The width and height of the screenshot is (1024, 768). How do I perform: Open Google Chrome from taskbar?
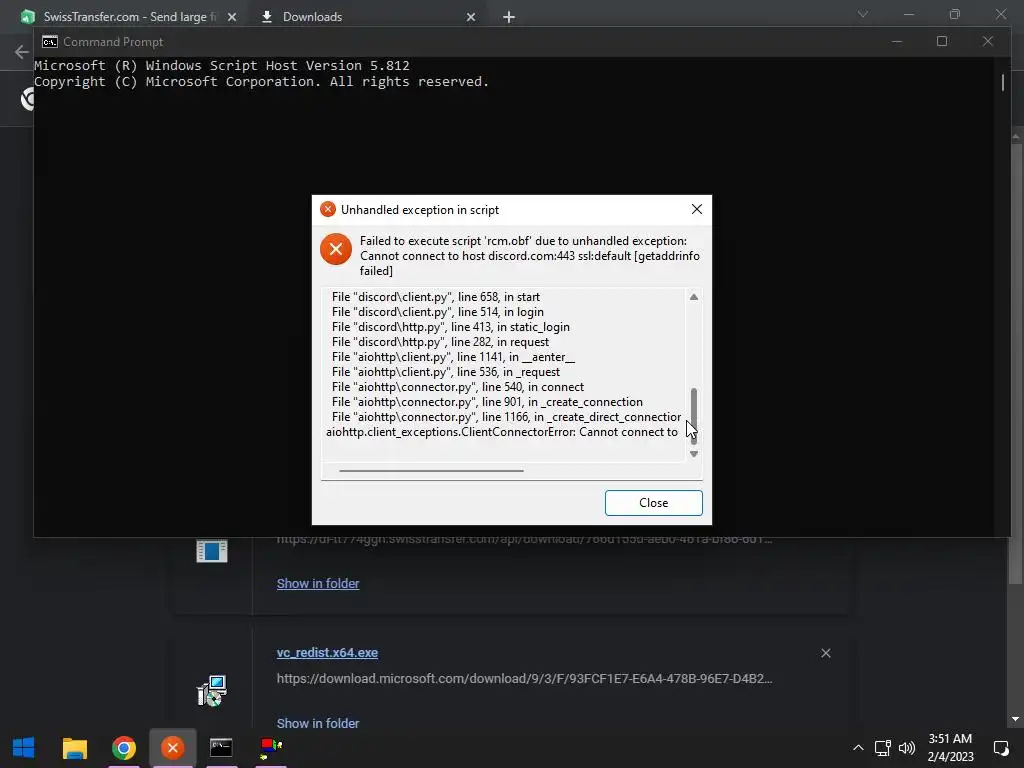tap(123, 748)
